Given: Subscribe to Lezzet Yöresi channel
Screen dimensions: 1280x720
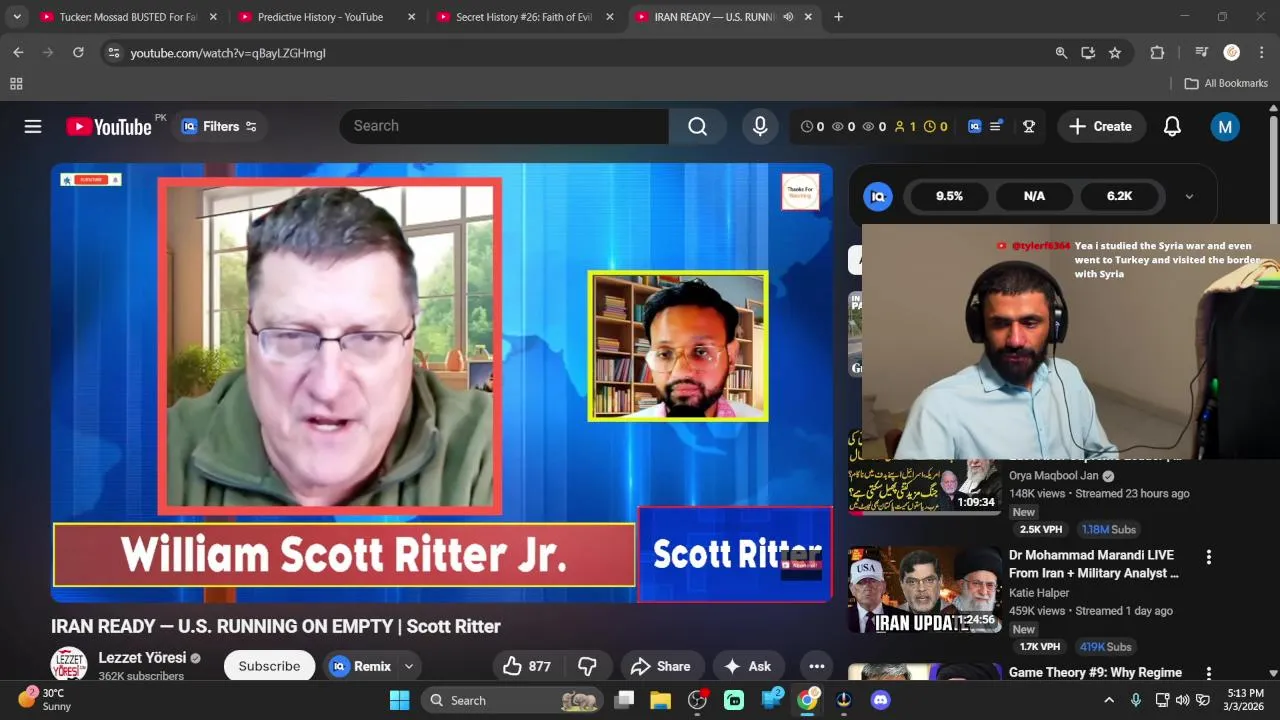Looking at the screenshot, I should coord(269,666).
